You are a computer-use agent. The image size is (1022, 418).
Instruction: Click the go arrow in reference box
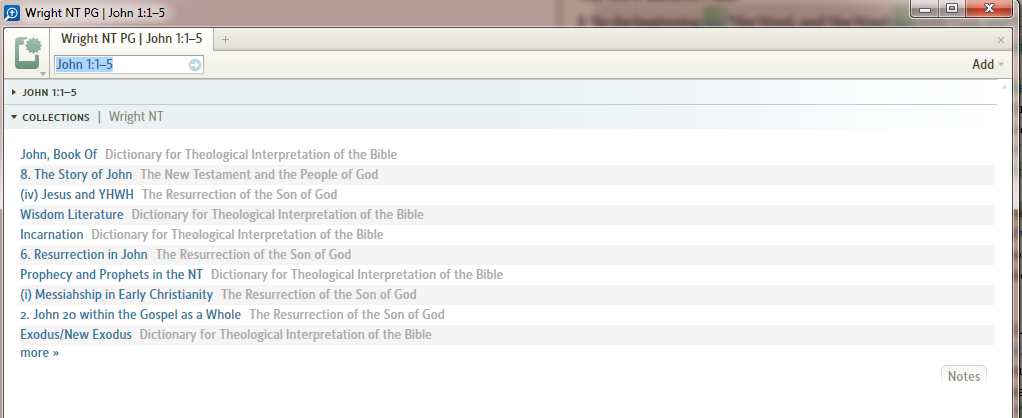[x=194, y=65]
